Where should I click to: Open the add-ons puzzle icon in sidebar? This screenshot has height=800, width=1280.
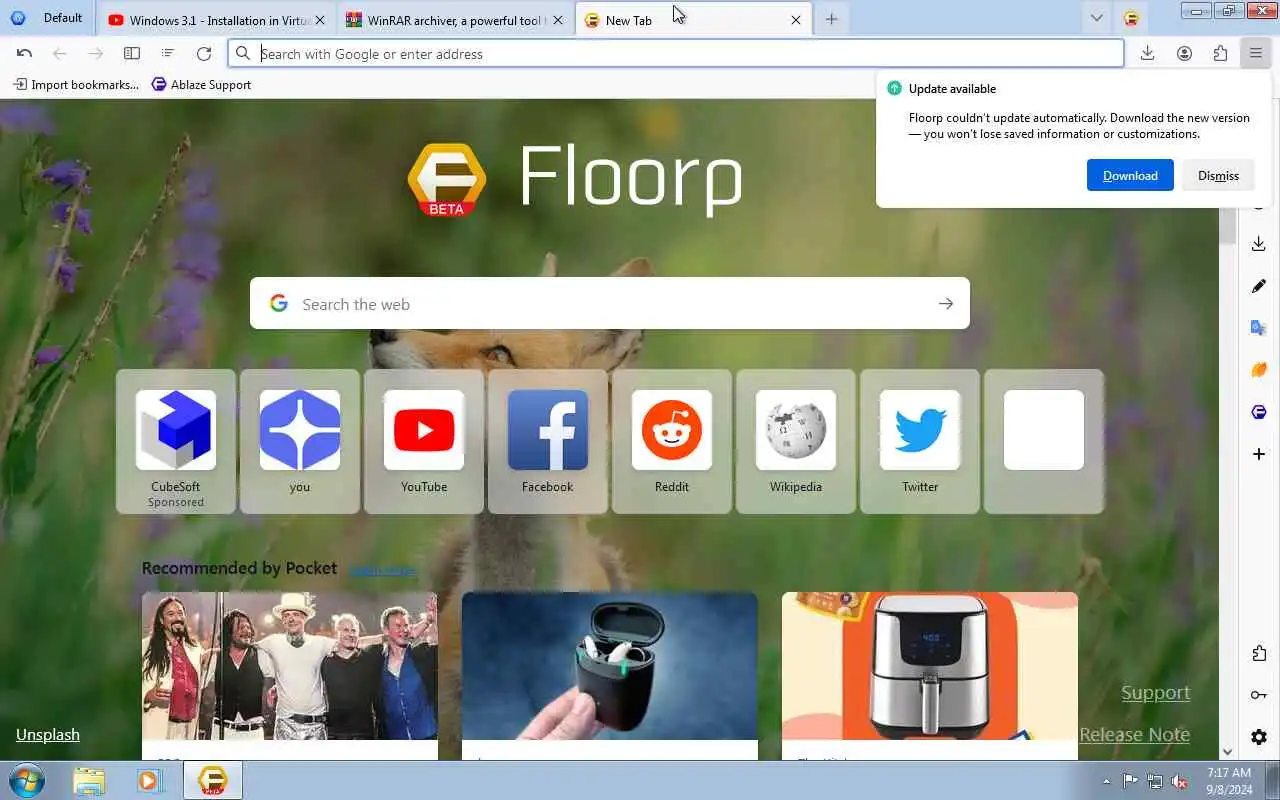tap(1259, 653)
